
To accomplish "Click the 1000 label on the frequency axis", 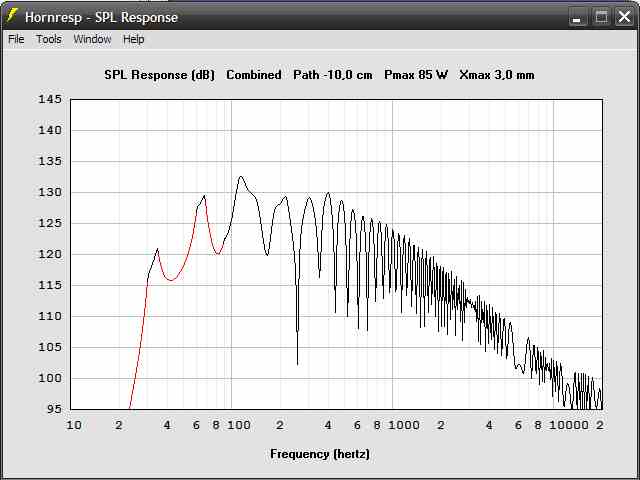I will coord(404,425).
